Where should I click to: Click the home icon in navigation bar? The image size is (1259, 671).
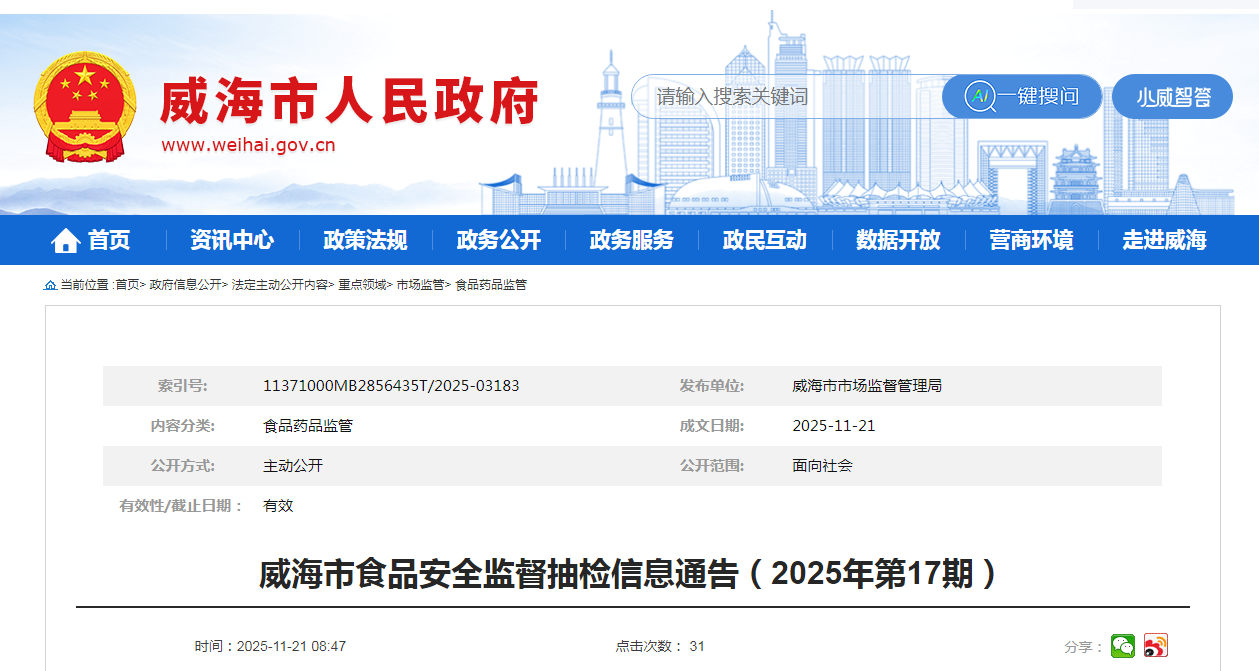tap(66, 241)
